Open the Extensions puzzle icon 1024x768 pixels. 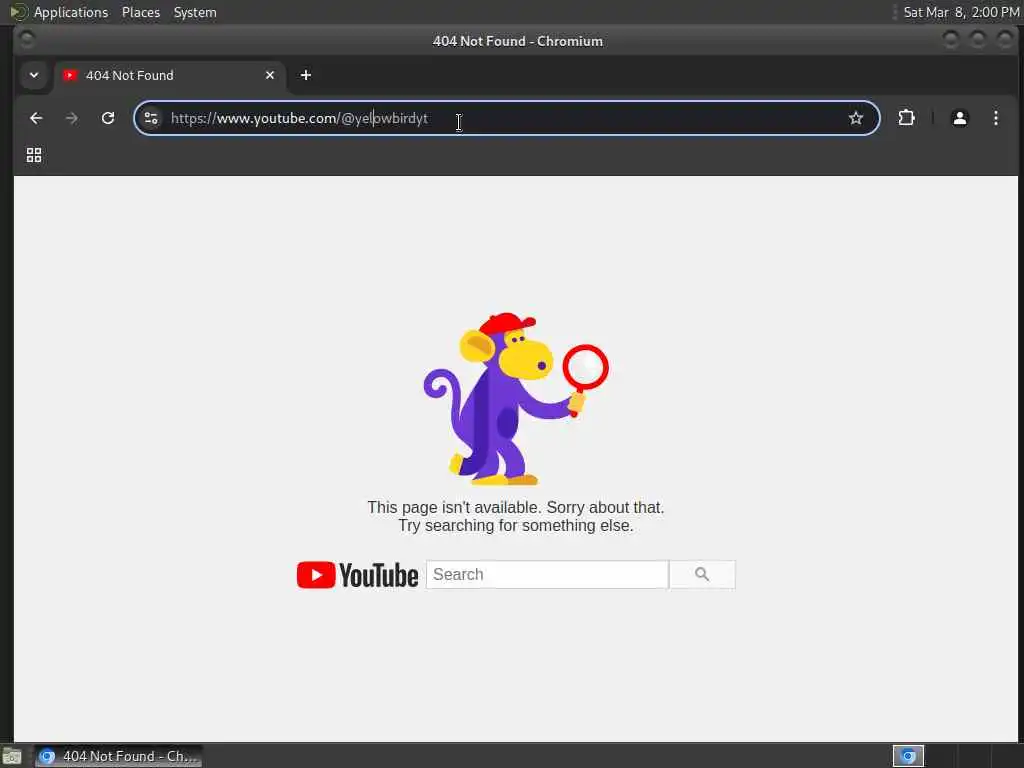pos(906,118)
